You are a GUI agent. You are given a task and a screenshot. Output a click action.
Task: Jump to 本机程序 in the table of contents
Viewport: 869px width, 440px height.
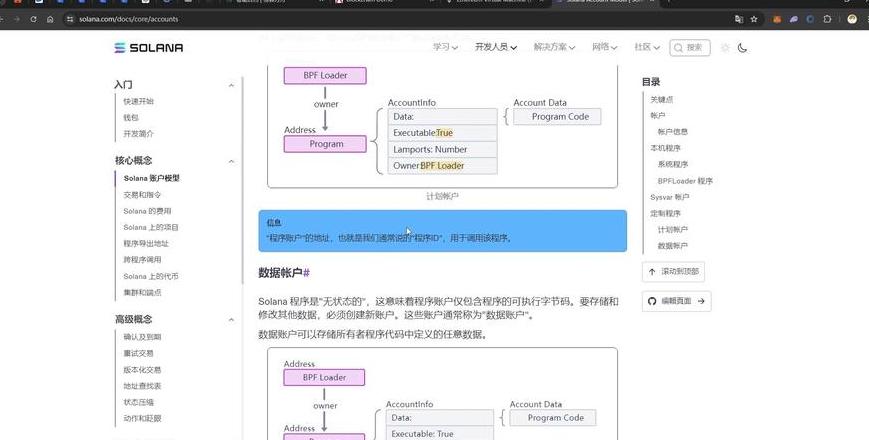pos(665,148)
